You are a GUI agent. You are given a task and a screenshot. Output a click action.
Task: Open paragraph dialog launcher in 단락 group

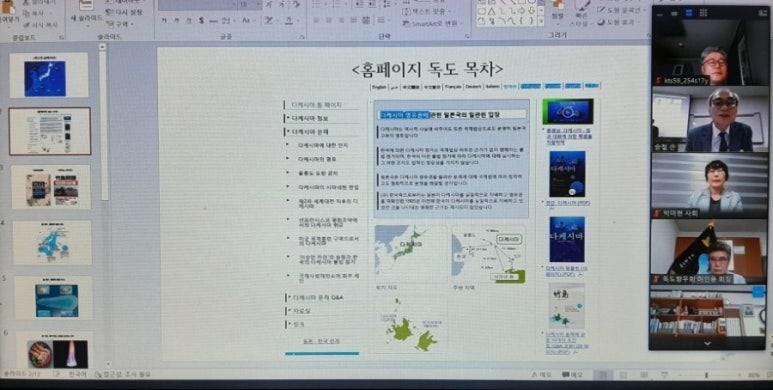467,36
